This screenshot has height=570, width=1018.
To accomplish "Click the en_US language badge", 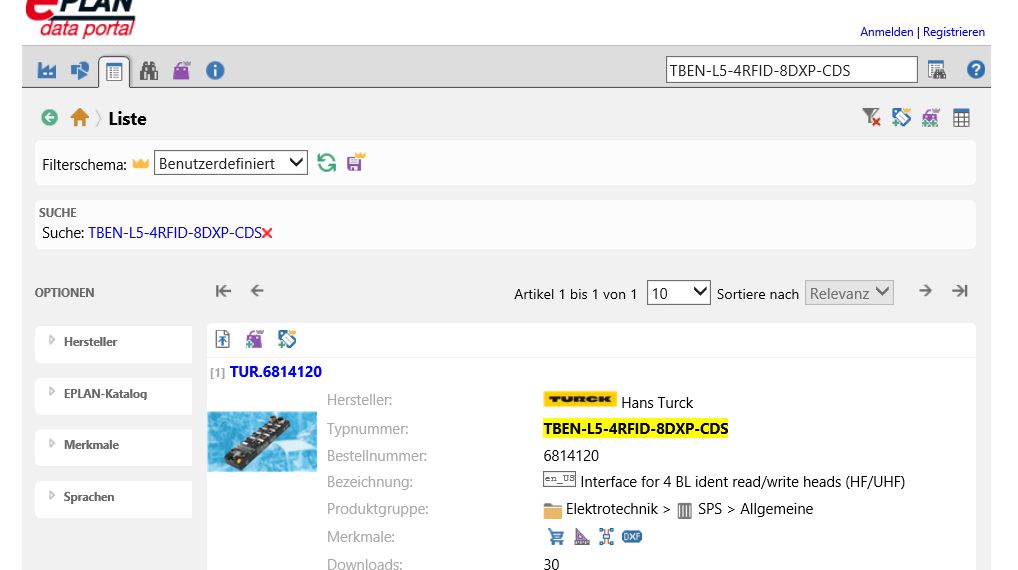I will [x=560, y=479].
